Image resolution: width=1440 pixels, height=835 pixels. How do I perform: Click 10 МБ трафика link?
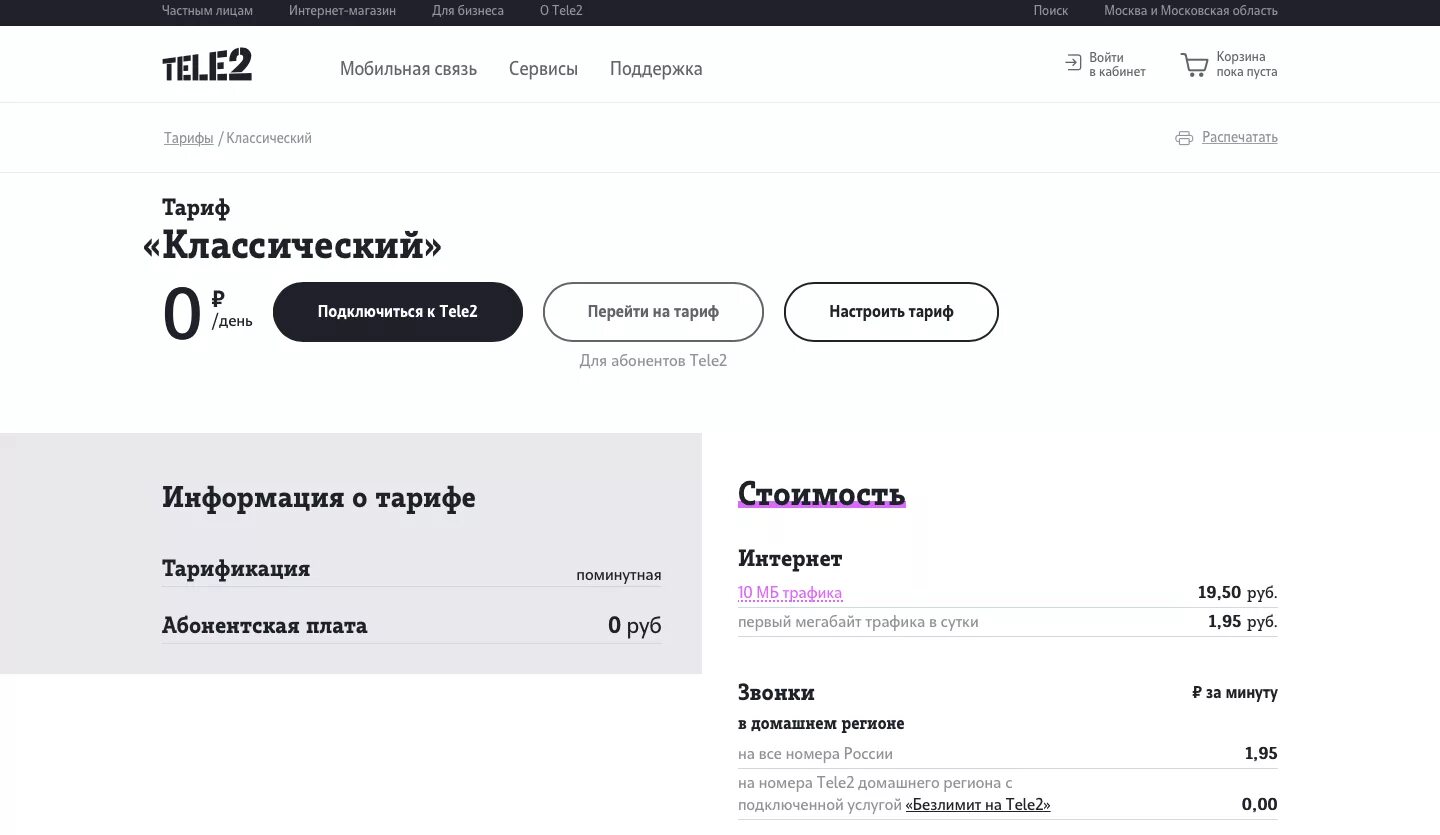point(790,593)
